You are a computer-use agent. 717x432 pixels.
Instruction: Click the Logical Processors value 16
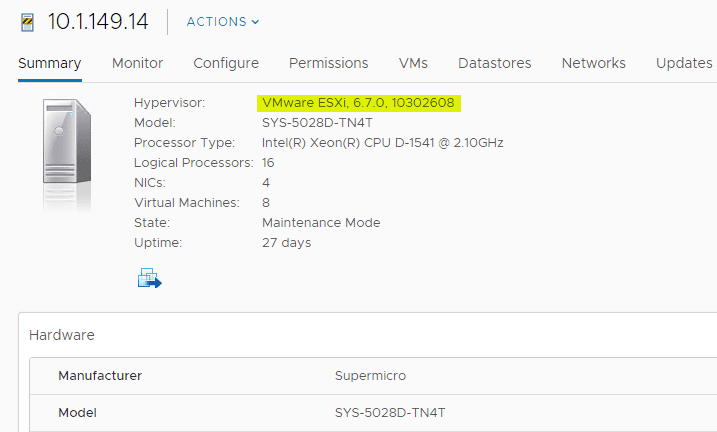[268, 163]
